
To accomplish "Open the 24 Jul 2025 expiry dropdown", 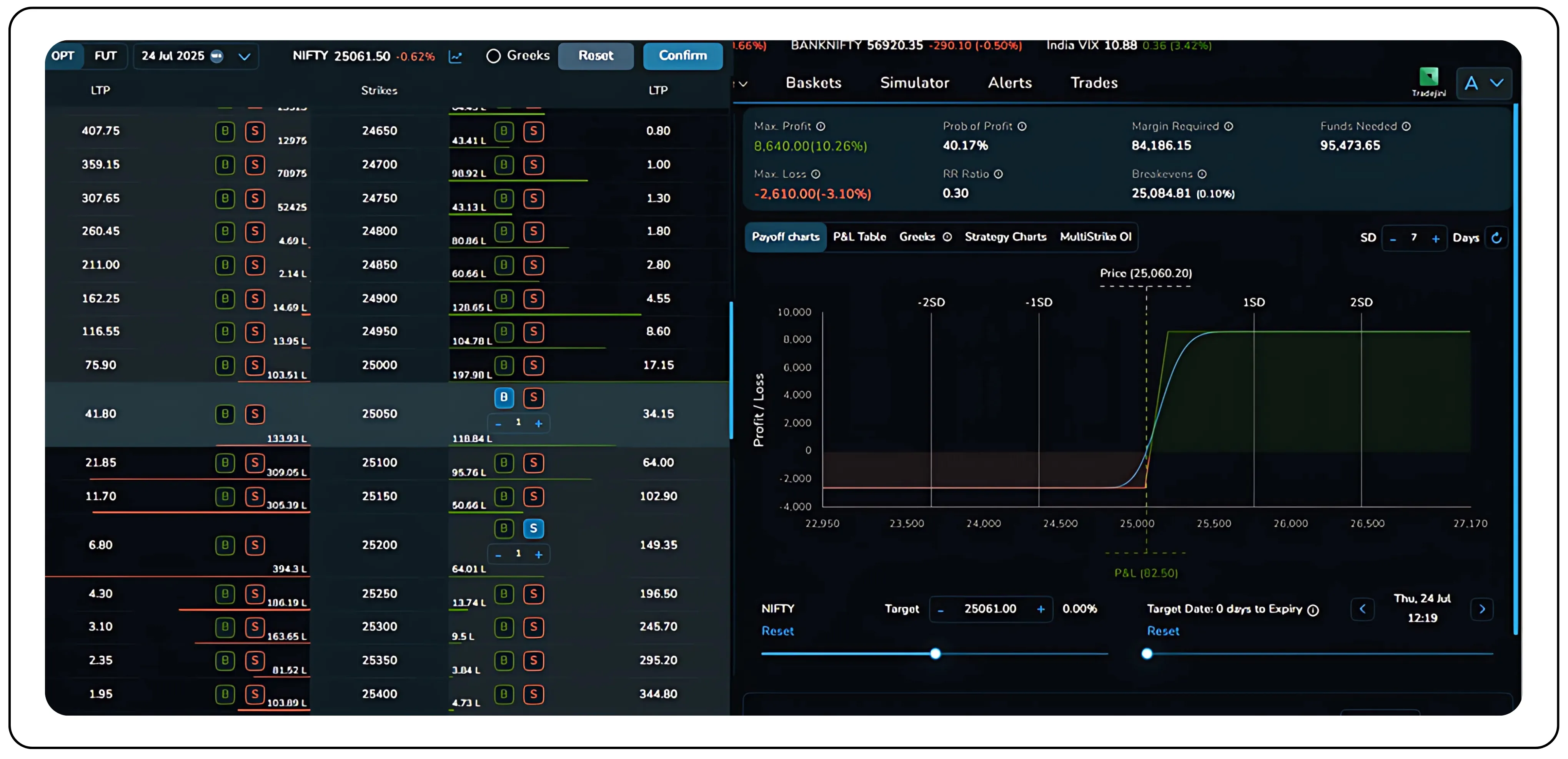I will click(x=195, y=56).
